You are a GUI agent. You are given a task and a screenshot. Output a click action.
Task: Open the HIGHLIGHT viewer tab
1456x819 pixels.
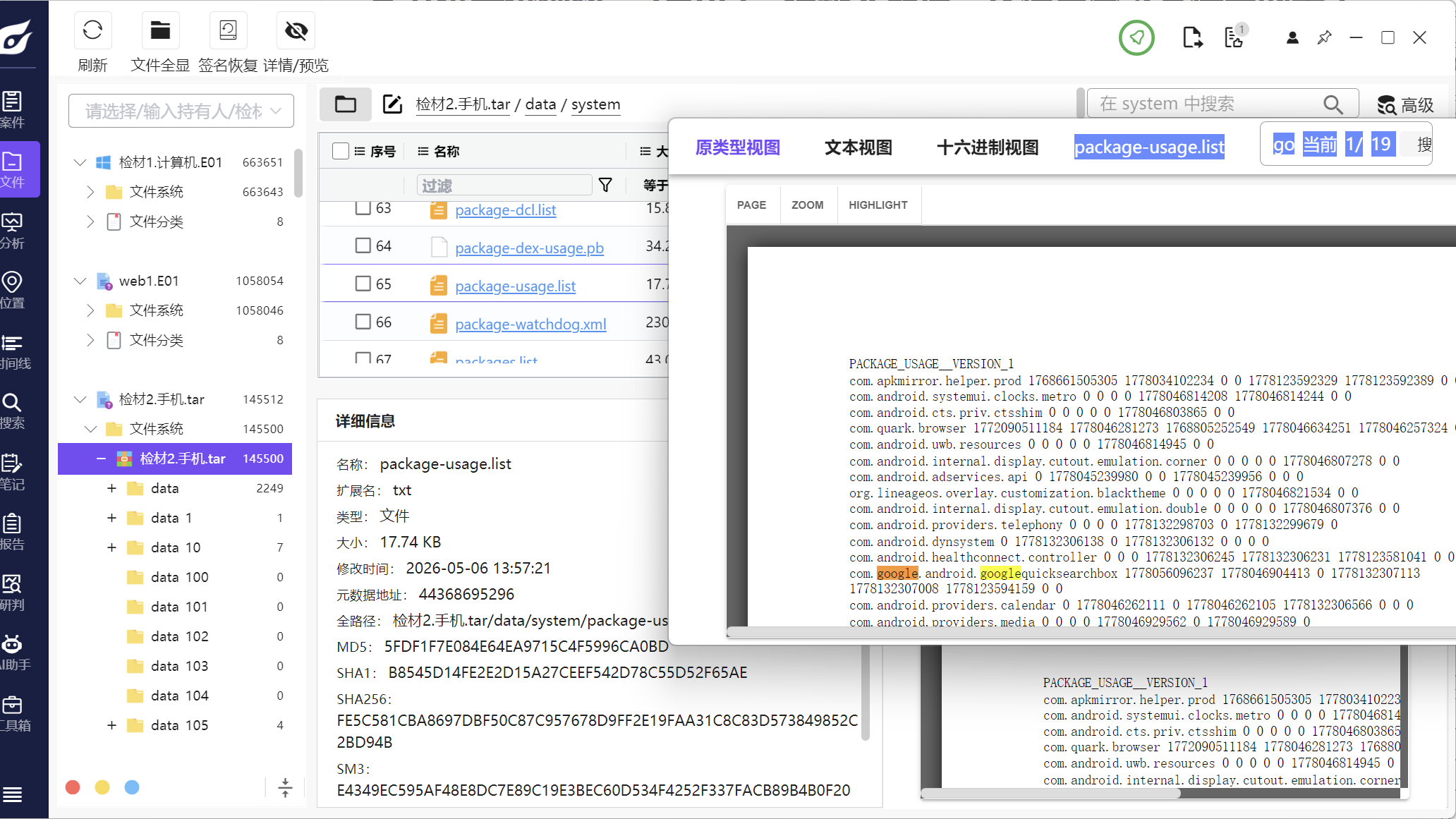coord(878,205)
